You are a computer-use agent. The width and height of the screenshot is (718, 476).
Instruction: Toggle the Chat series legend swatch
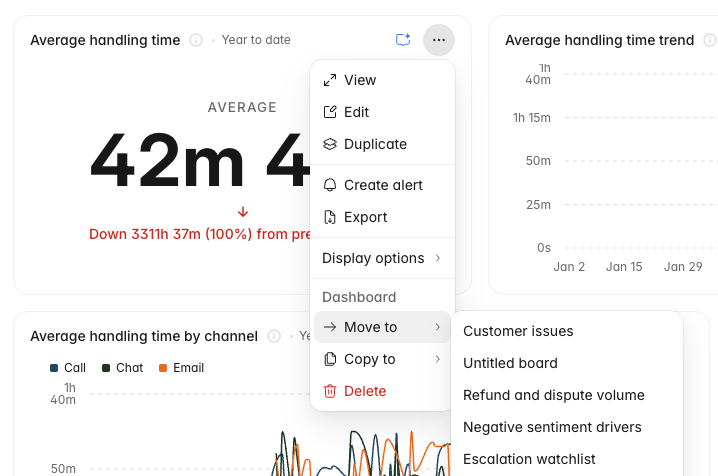(x=106, y=368)
